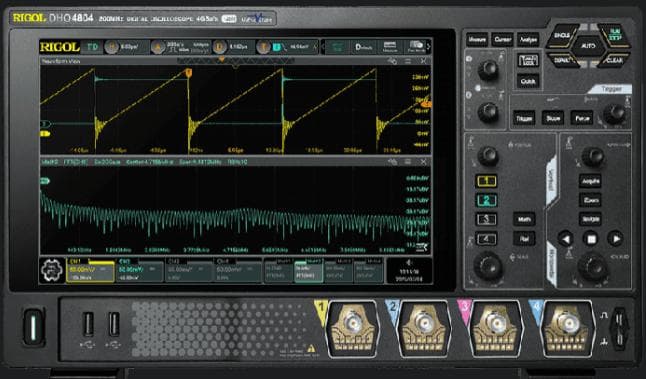Tap the settings gear icon on screen
The height and width of the screenshot is (379, 646).
pyautogui.click(x=52, y=270)
